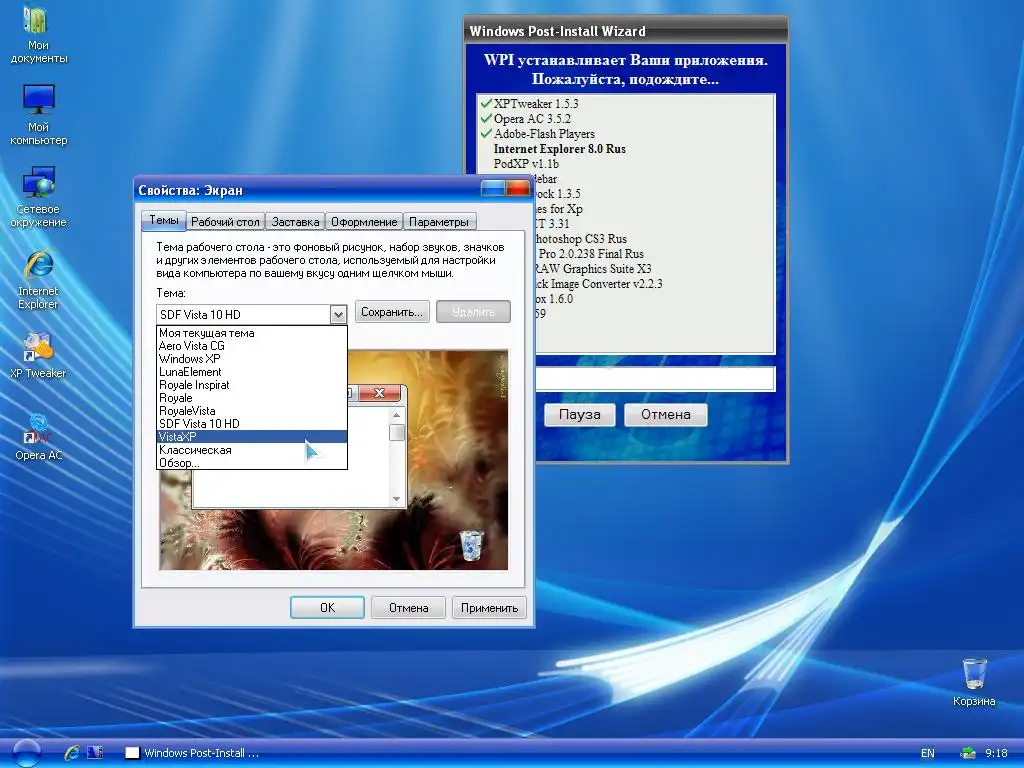The width and height of the screenshot is (1024, 768).
Task: Select the Royale theme entry
Action: pyautogui.click(x=252, y=398)
